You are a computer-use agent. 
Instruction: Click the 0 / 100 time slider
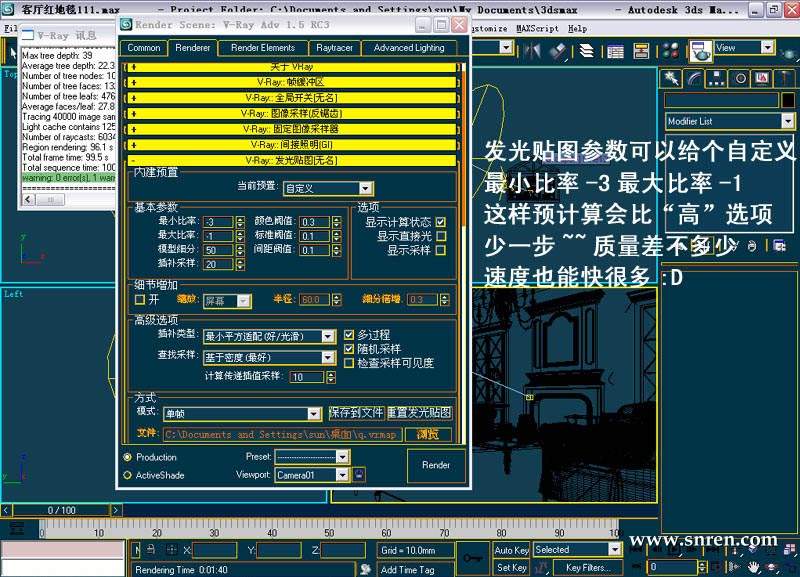(x=61, y=510)
